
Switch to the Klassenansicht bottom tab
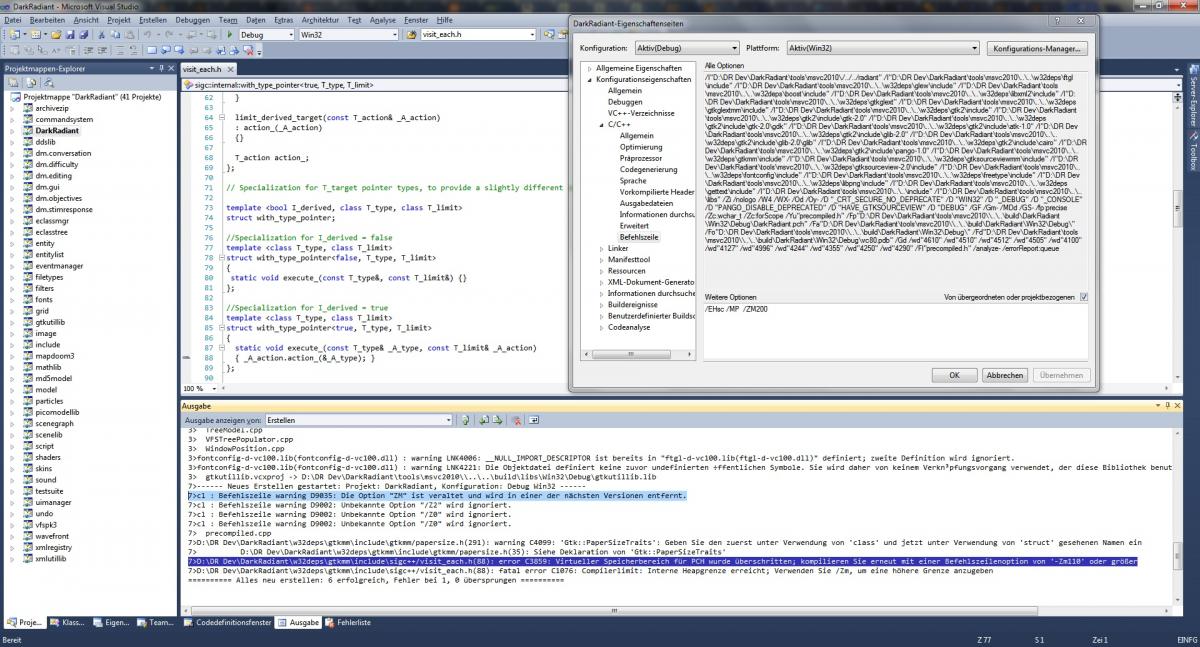click(x=66, y=622)
